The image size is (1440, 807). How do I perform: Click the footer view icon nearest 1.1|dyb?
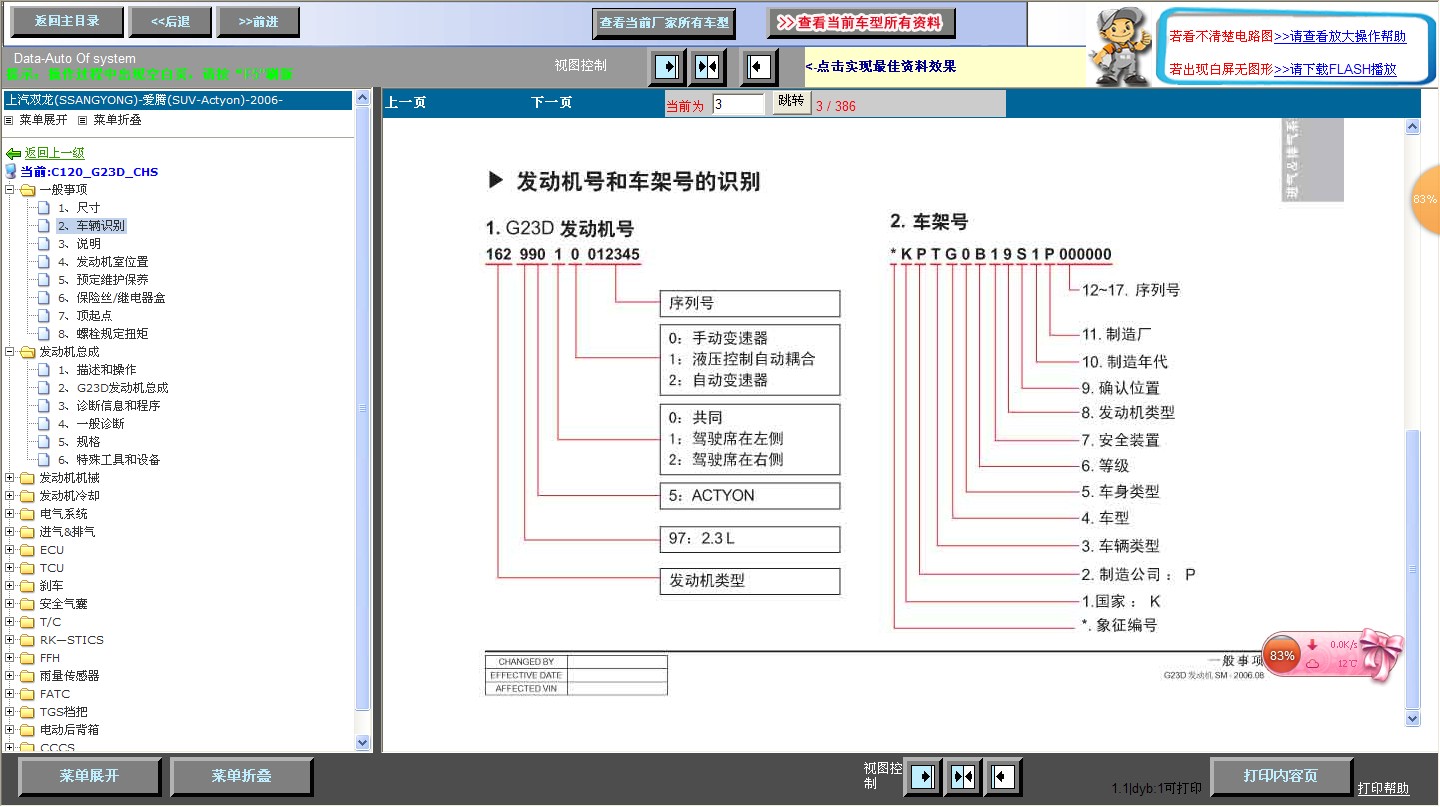click(1003, 777)
